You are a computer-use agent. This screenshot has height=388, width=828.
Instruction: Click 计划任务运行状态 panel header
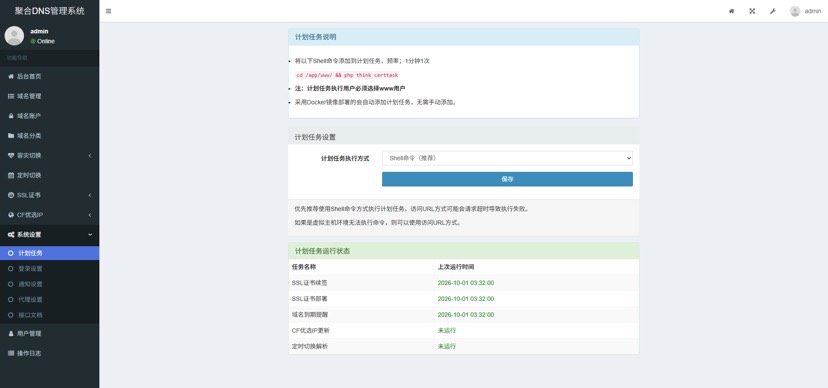point(463,251)
